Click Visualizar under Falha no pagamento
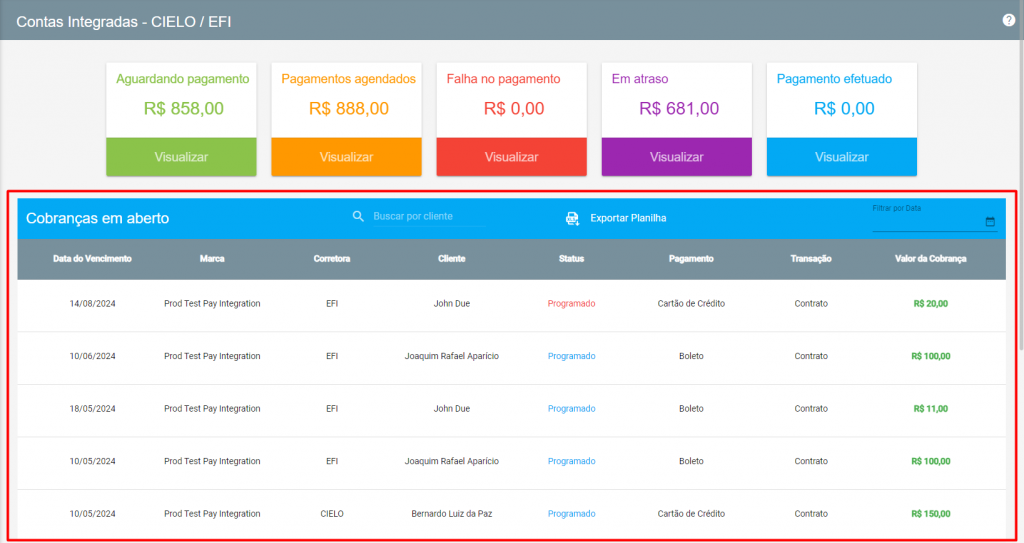 tap(511, 157)
